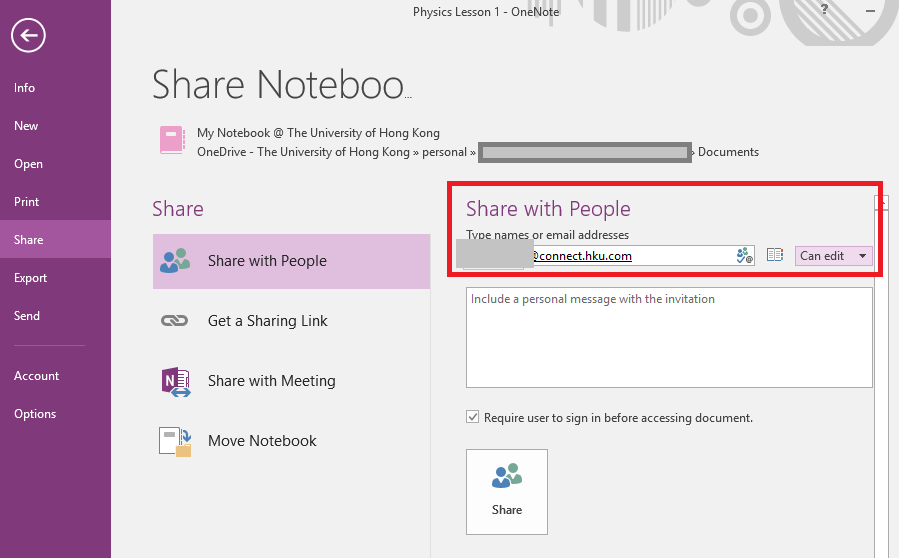Click the check names icon

click(x=744, y=255)
